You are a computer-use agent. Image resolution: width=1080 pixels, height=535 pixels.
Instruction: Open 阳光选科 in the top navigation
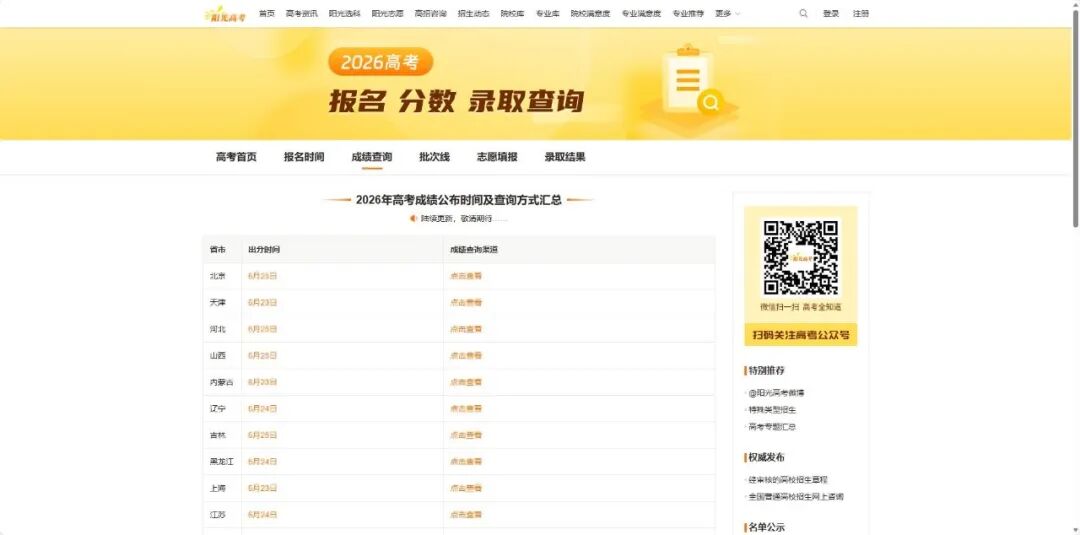344,13
